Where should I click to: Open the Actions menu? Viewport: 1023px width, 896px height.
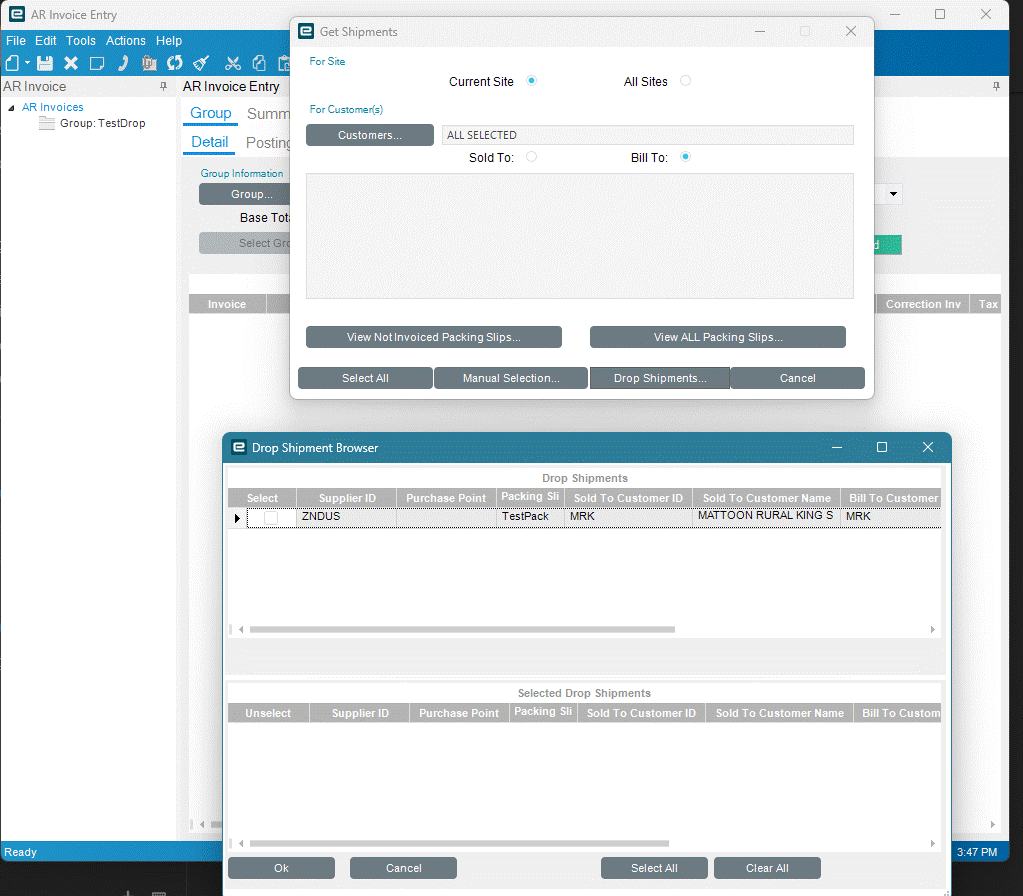point(125,40)
